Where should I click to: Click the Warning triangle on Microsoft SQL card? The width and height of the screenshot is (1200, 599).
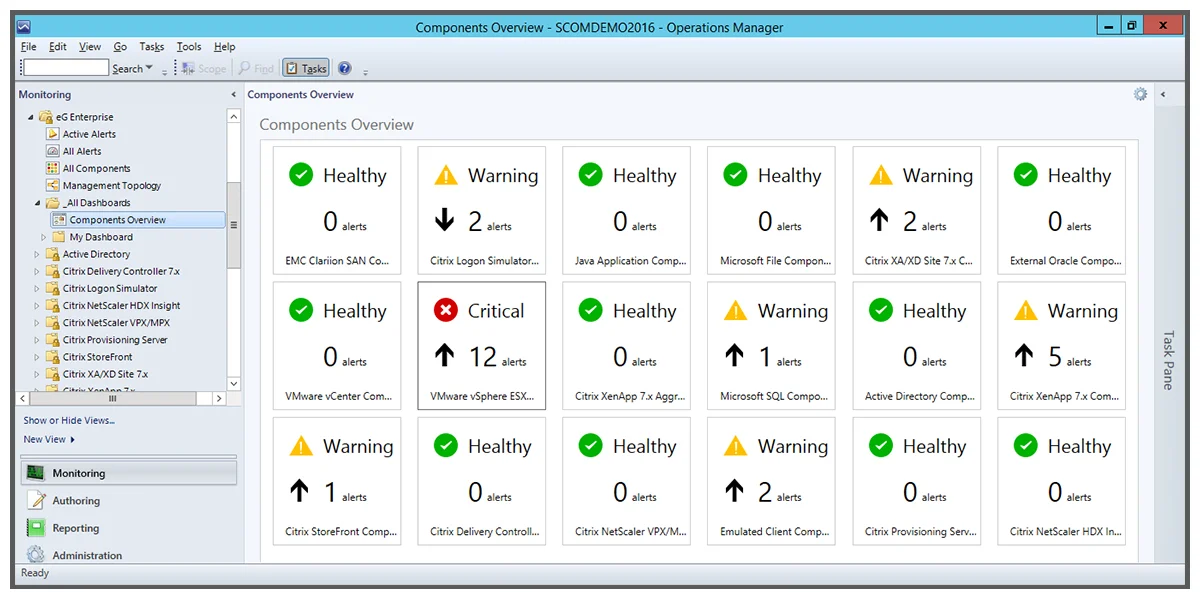click(x=736, y=310)
